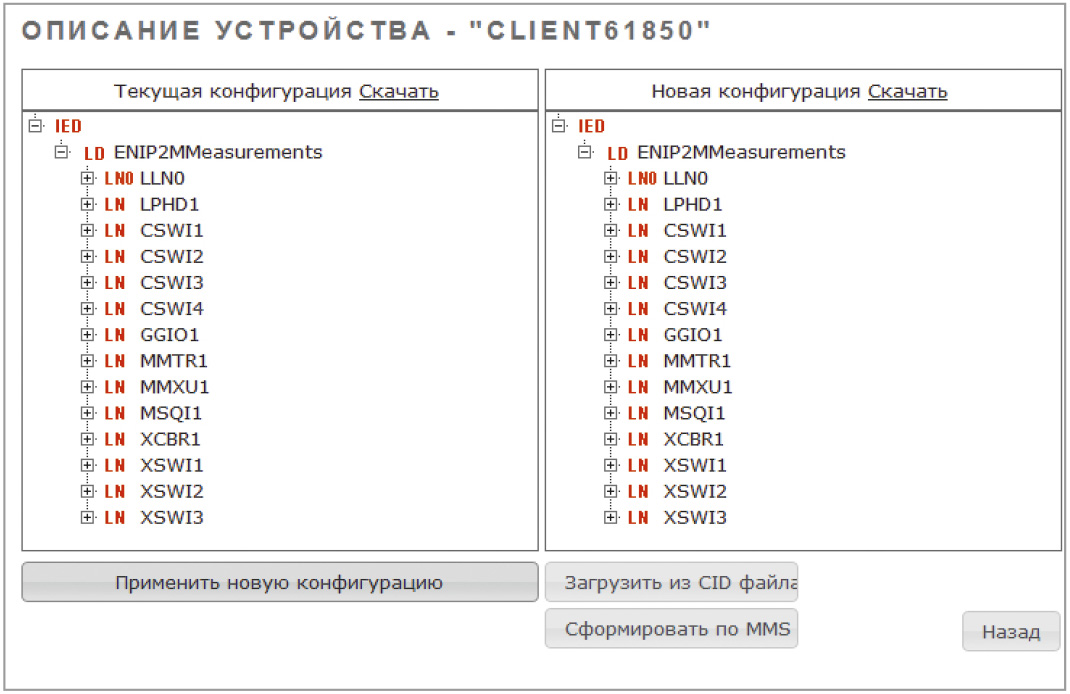Click the red IED label in current configuration
This screenshot has height=694, width=1070.
point(68,126)
